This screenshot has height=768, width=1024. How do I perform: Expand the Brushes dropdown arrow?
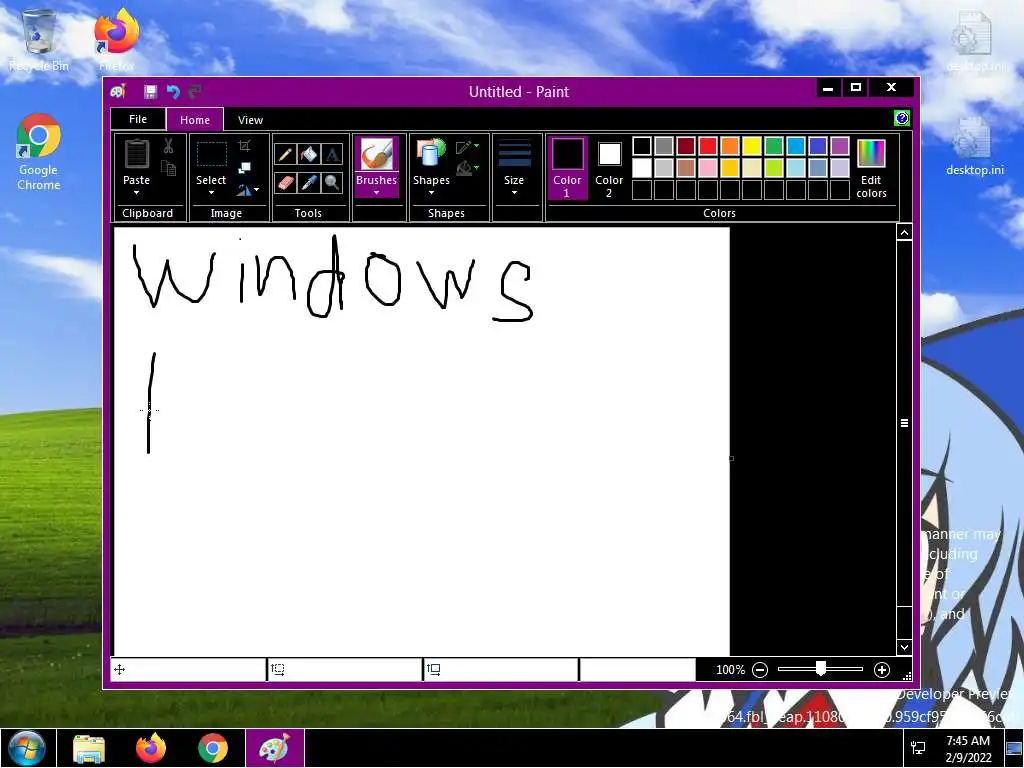point(376,193)
